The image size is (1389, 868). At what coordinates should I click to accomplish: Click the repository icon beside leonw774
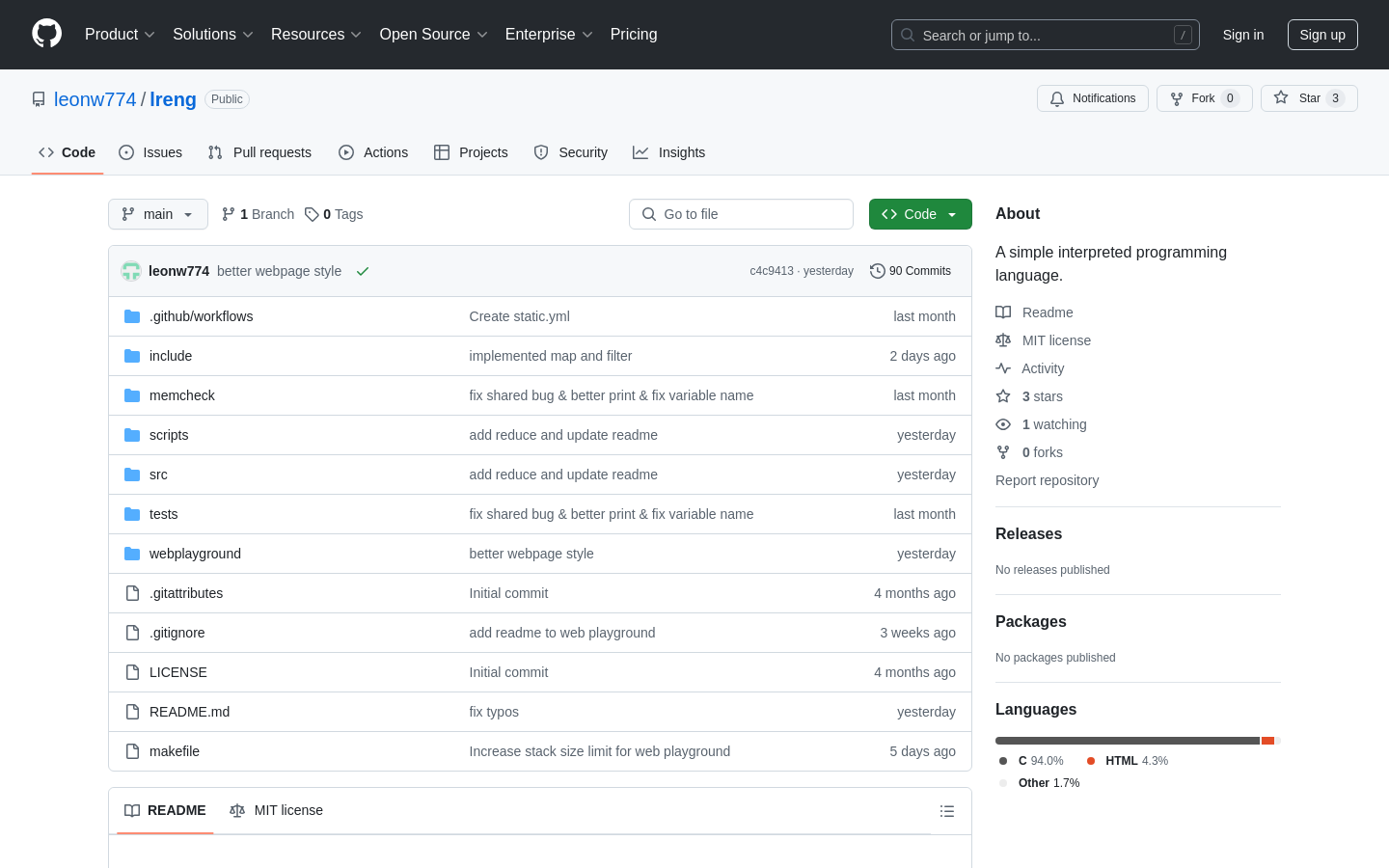click(x=39, y=99)
